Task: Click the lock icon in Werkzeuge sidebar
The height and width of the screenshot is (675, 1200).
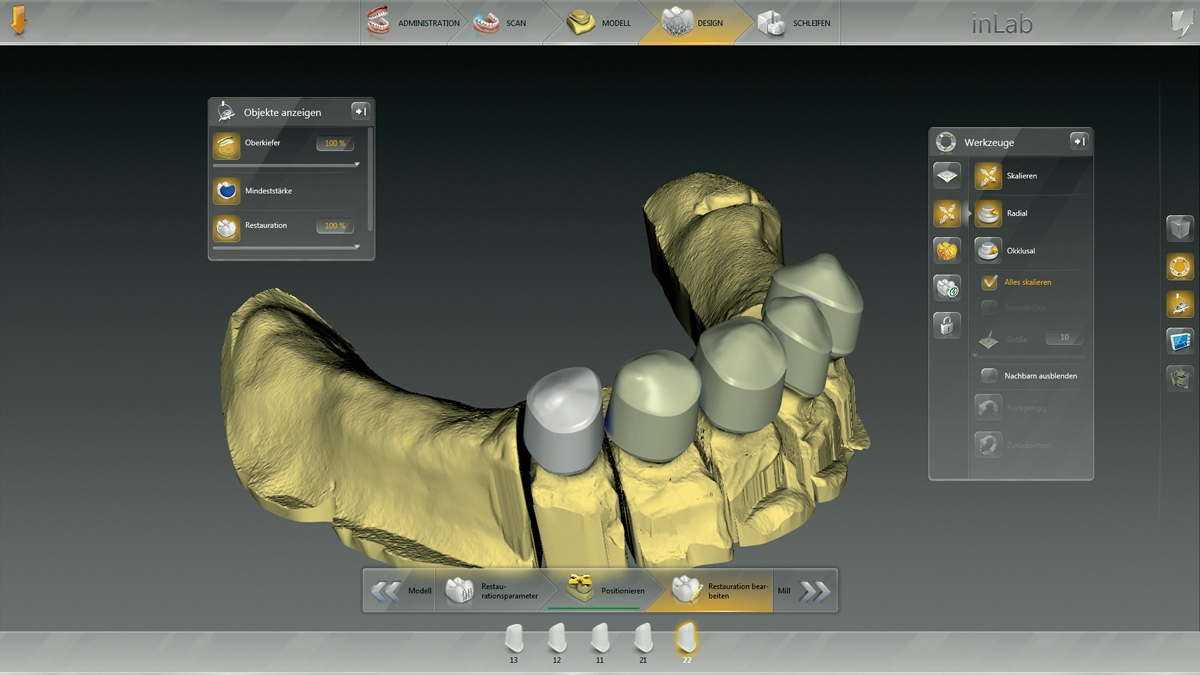Action: [x=946, y=325]
